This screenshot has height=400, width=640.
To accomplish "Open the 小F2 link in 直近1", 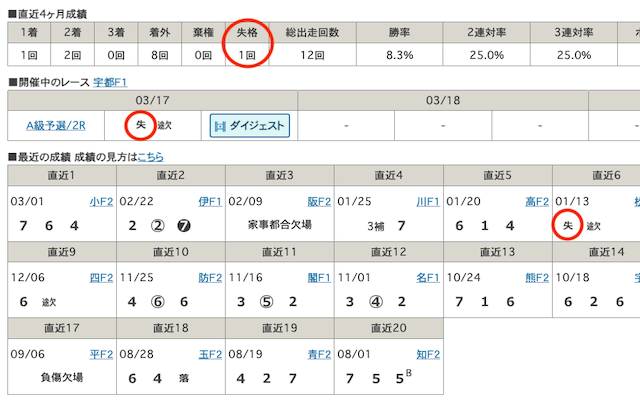I will click(x=101, y=202).
